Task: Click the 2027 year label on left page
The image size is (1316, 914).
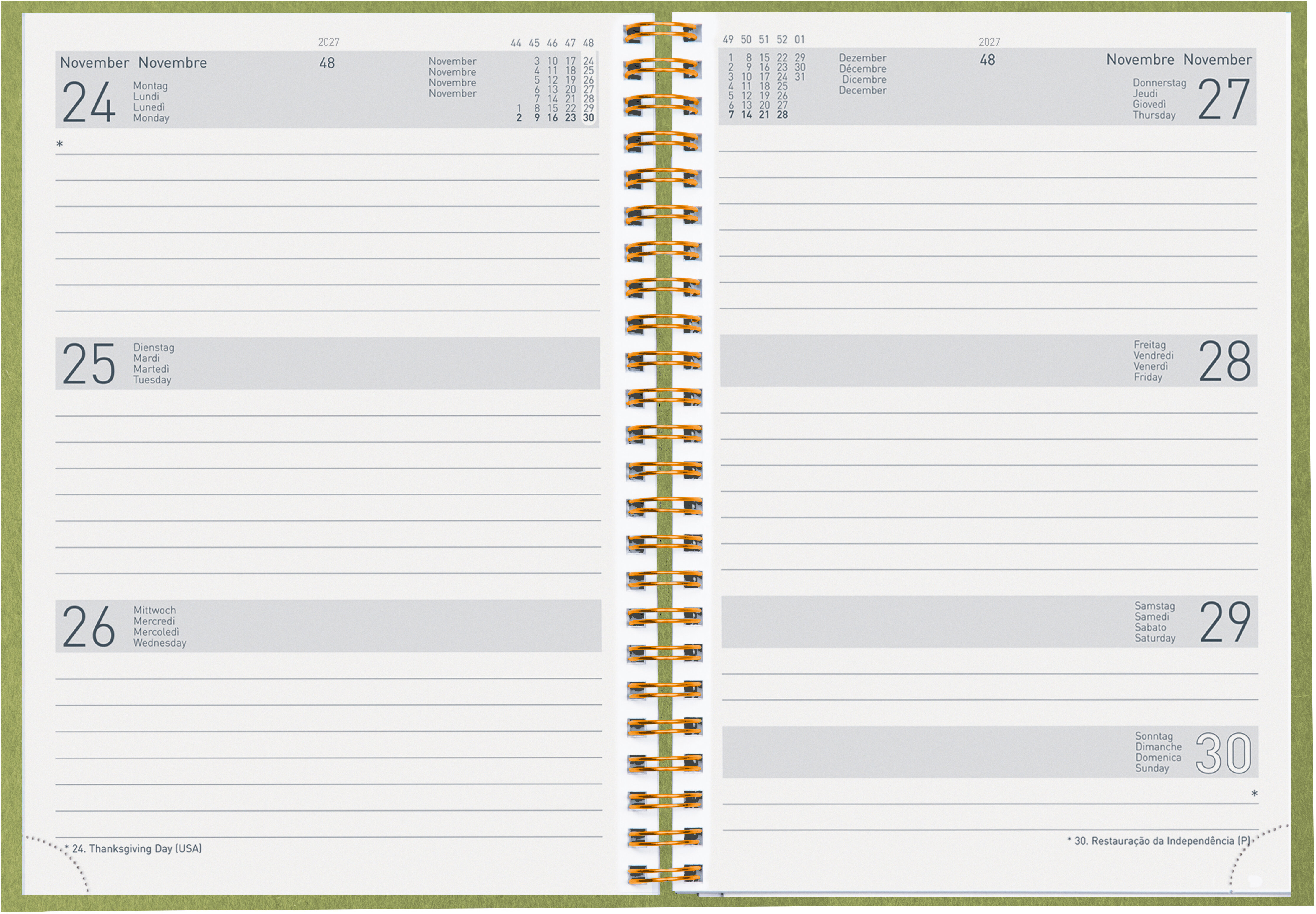Action: [x=329, y=42]
